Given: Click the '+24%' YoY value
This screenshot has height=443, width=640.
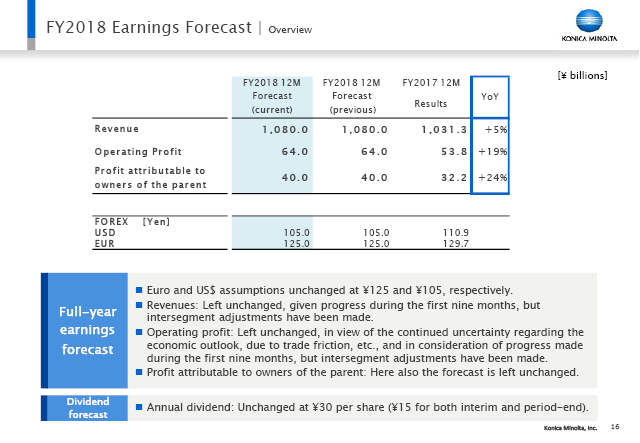Looking at the screenshot, I should click(x=493, y=178).
